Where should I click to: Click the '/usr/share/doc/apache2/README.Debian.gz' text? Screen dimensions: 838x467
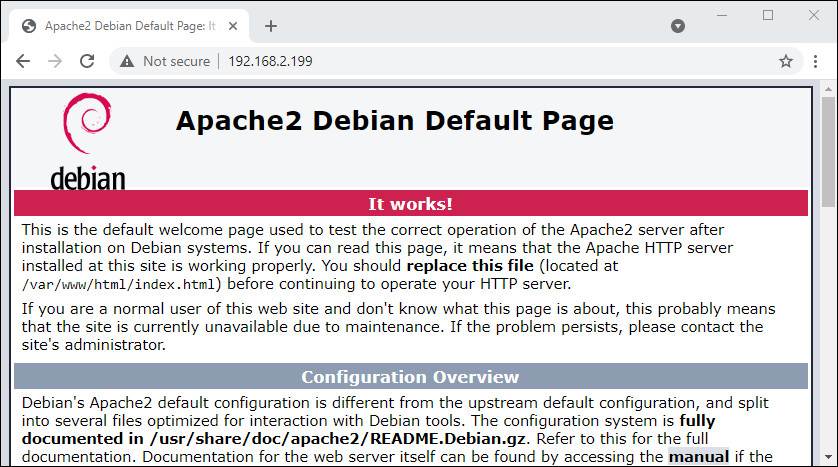338,439
